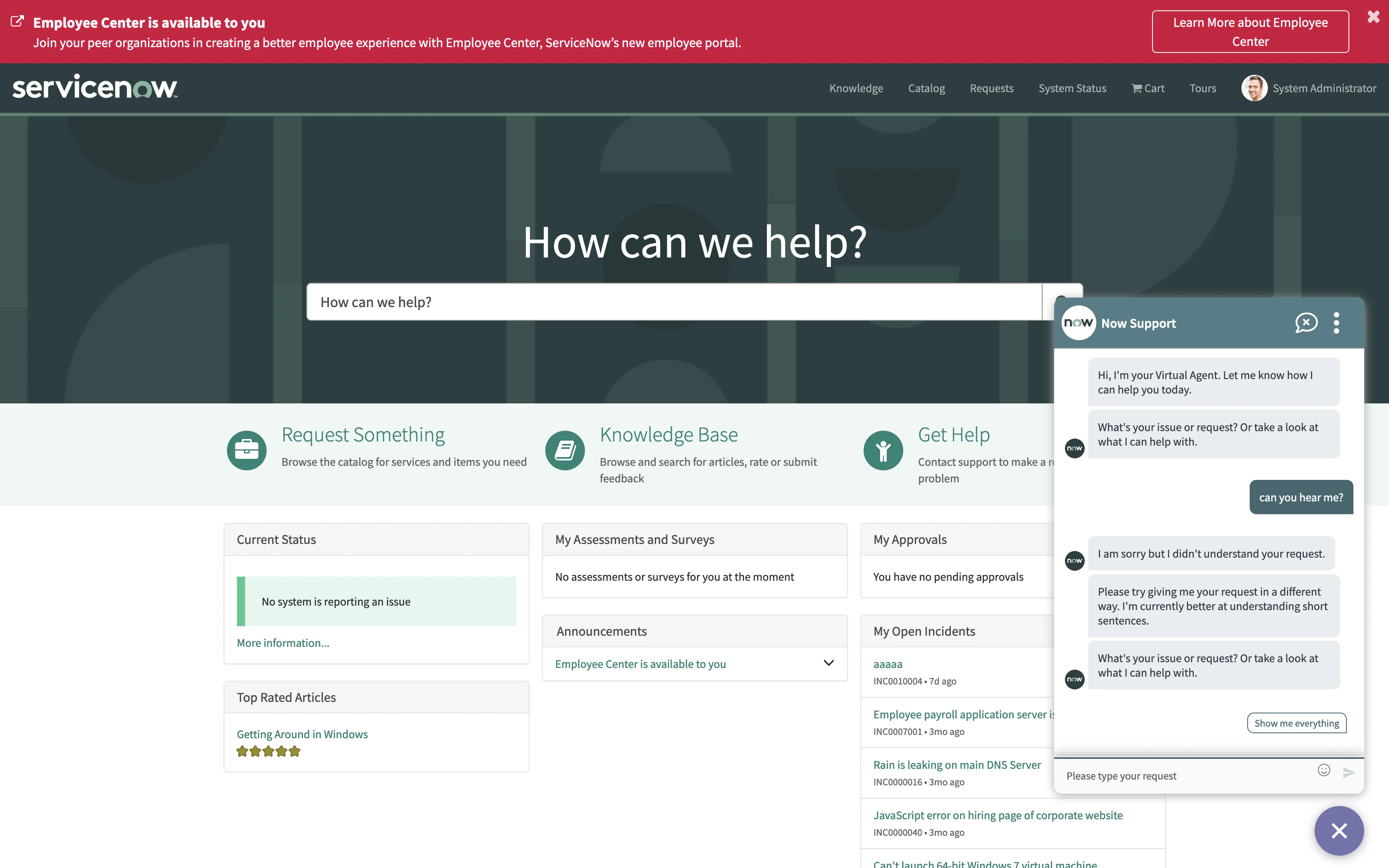Open Rain is leaking on main DNS Server
This screenshot has height=868, width=1389.
click(x=957, y=765)
